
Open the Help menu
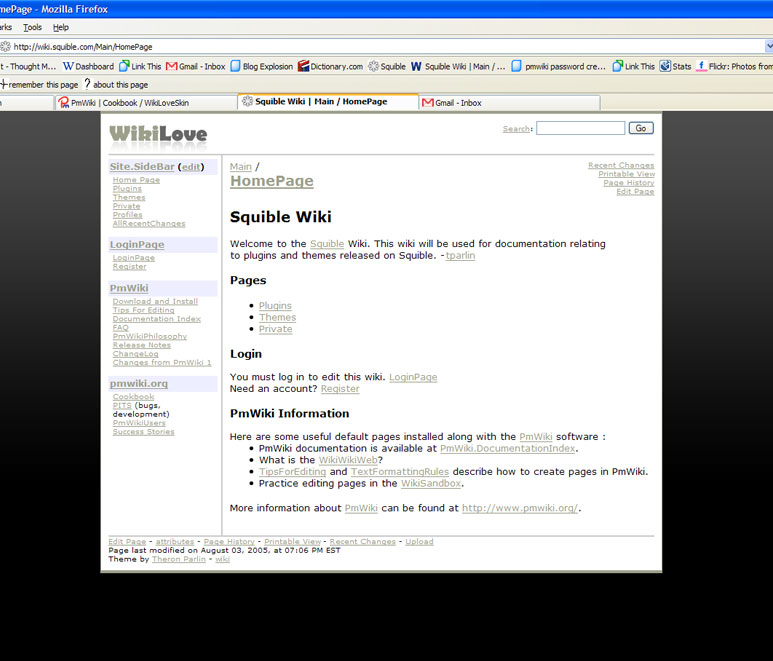61,27
